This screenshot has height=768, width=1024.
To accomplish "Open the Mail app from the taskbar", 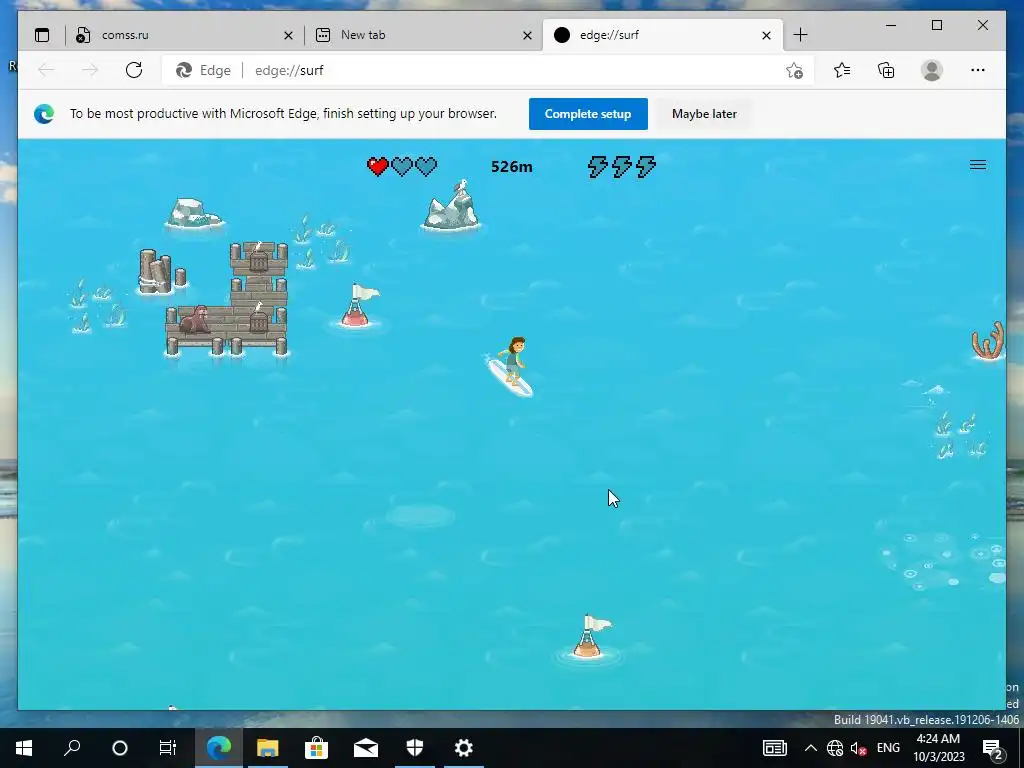I will (366, 748).
